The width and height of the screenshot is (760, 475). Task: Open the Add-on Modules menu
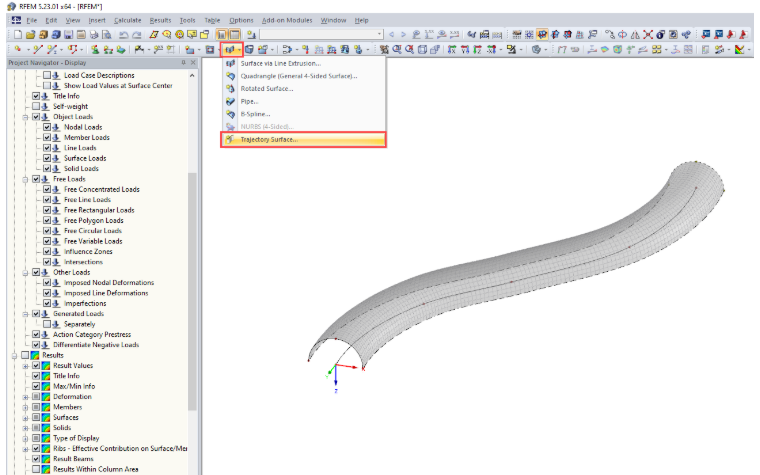pos(287,20)
